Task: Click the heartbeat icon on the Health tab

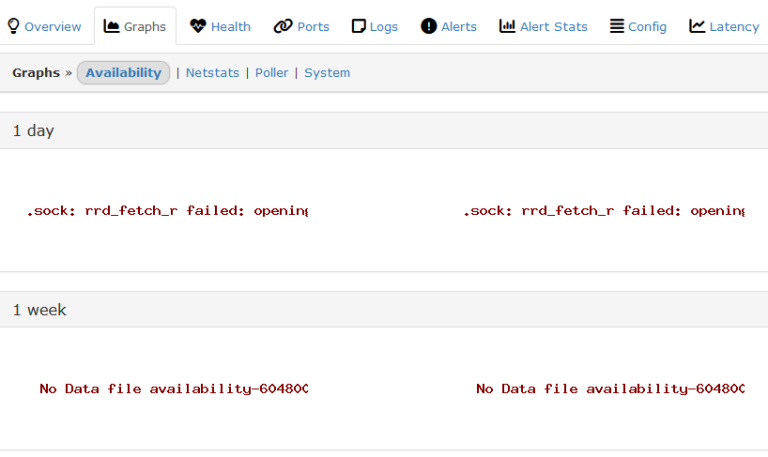Action: tap(198, 26)
